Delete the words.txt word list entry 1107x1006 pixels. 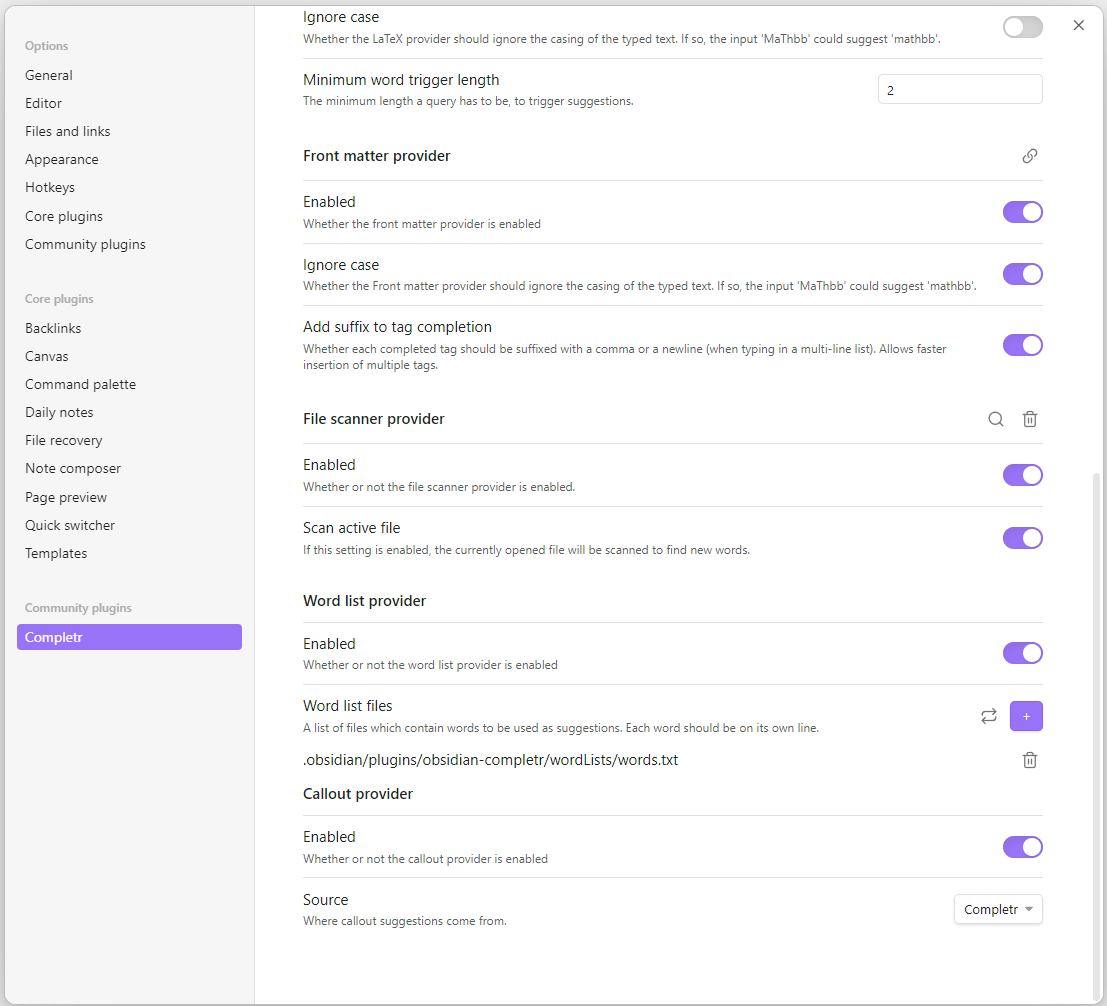point(1029,760)
